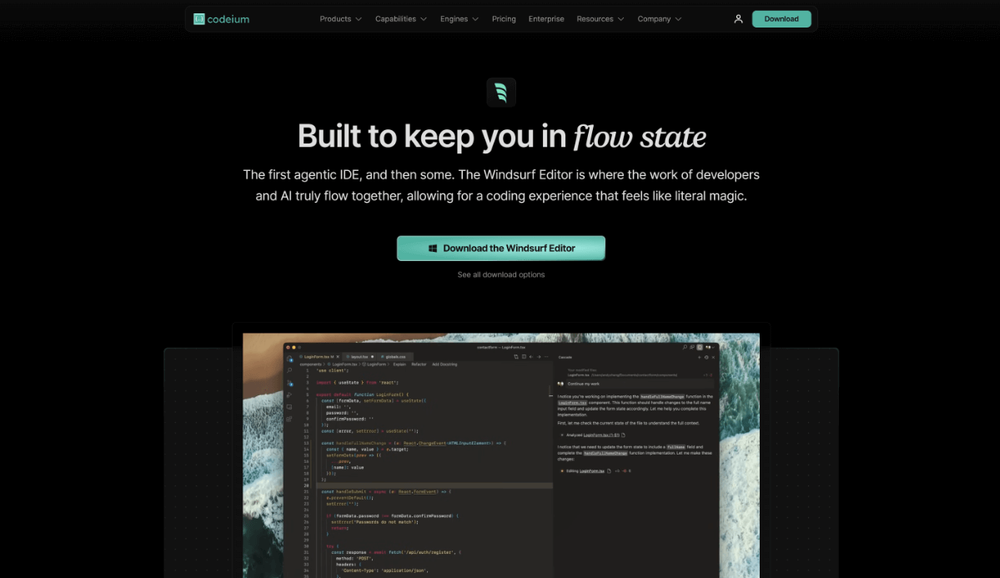Open the Enterprise page

[x=546, y=19]
